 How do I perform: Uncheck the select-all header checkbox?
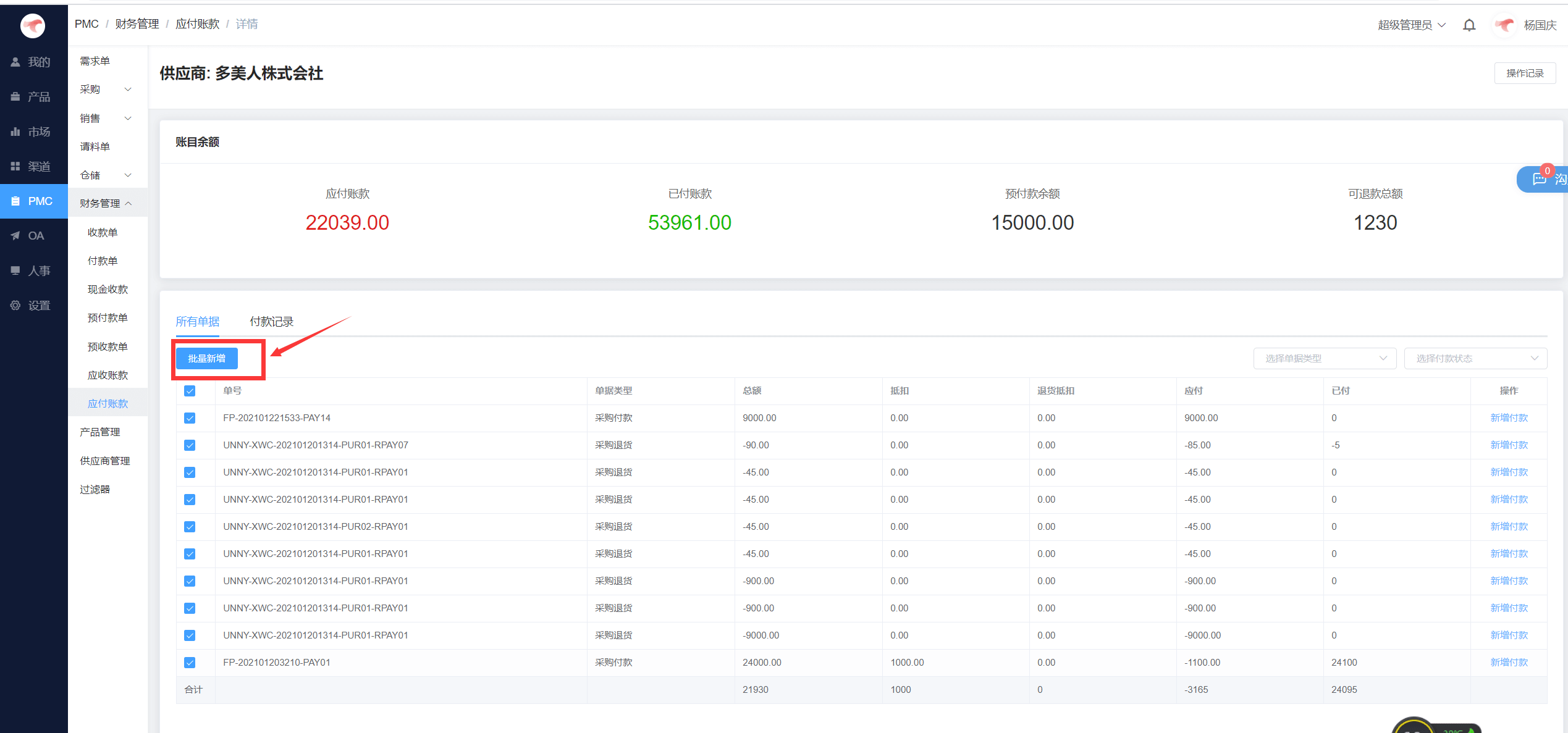pos(190,391)
